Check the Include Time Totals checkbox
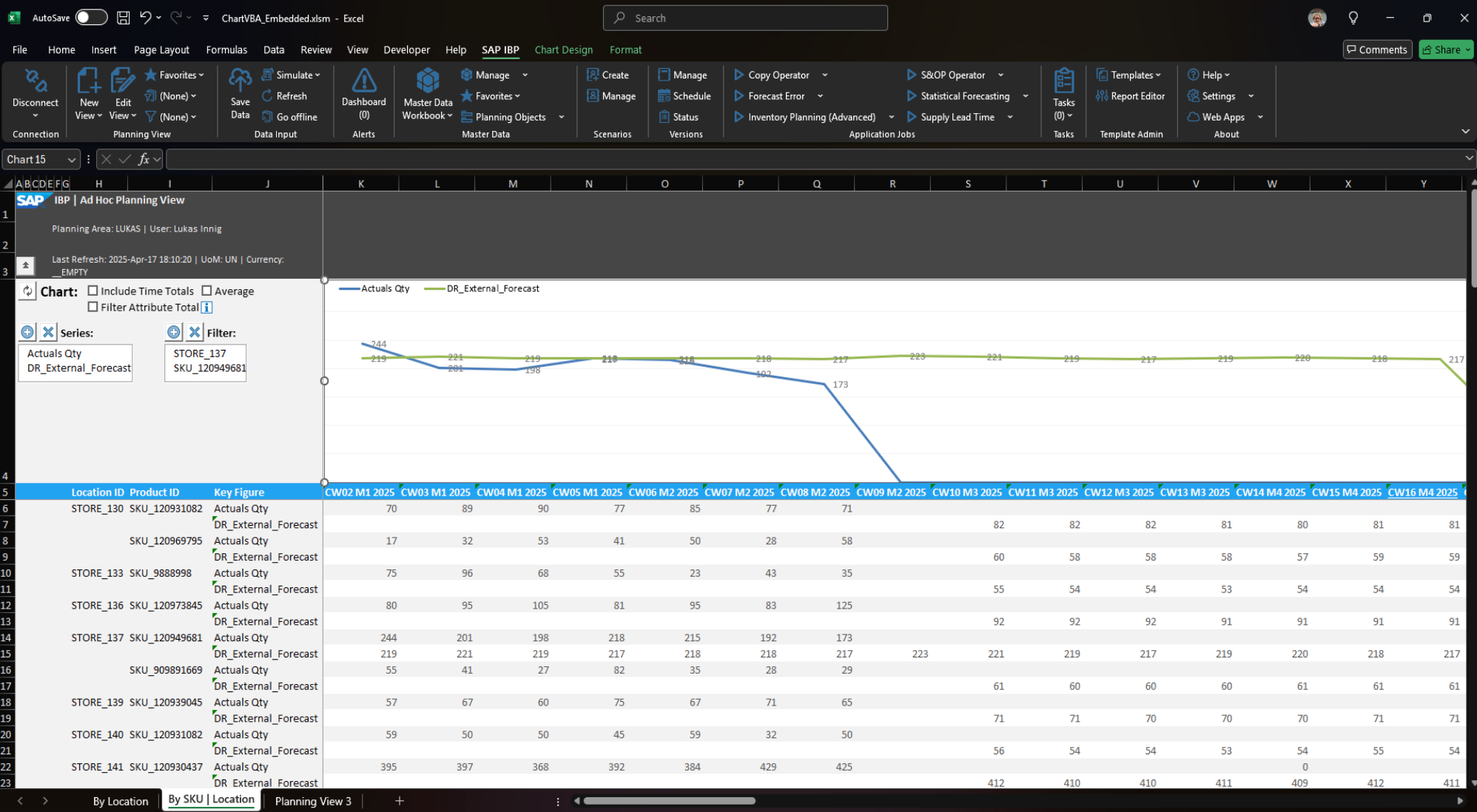This screenshot has width=1477, height=812. pos(92,291)
